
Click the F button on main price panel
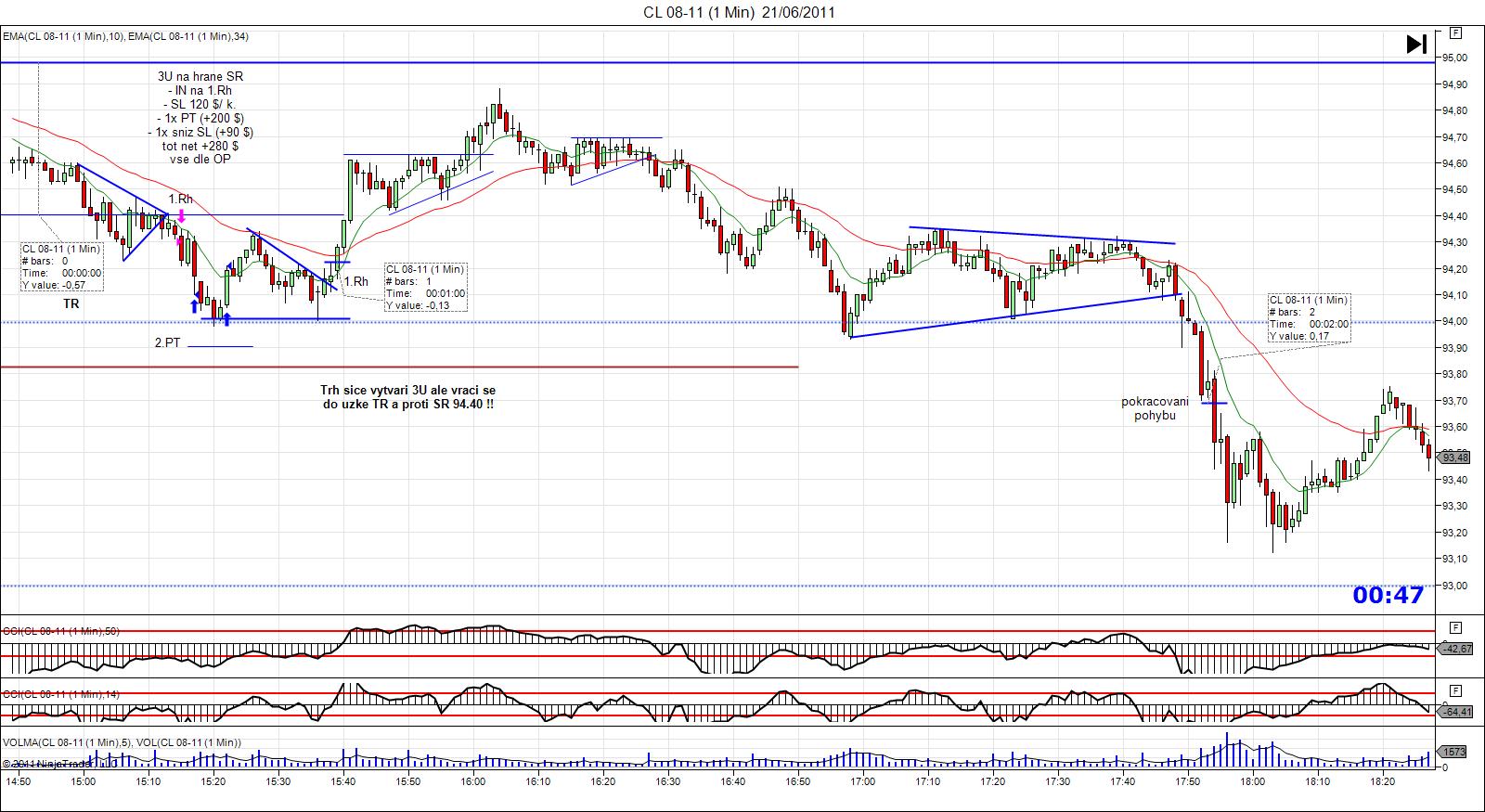(1455, 32)
